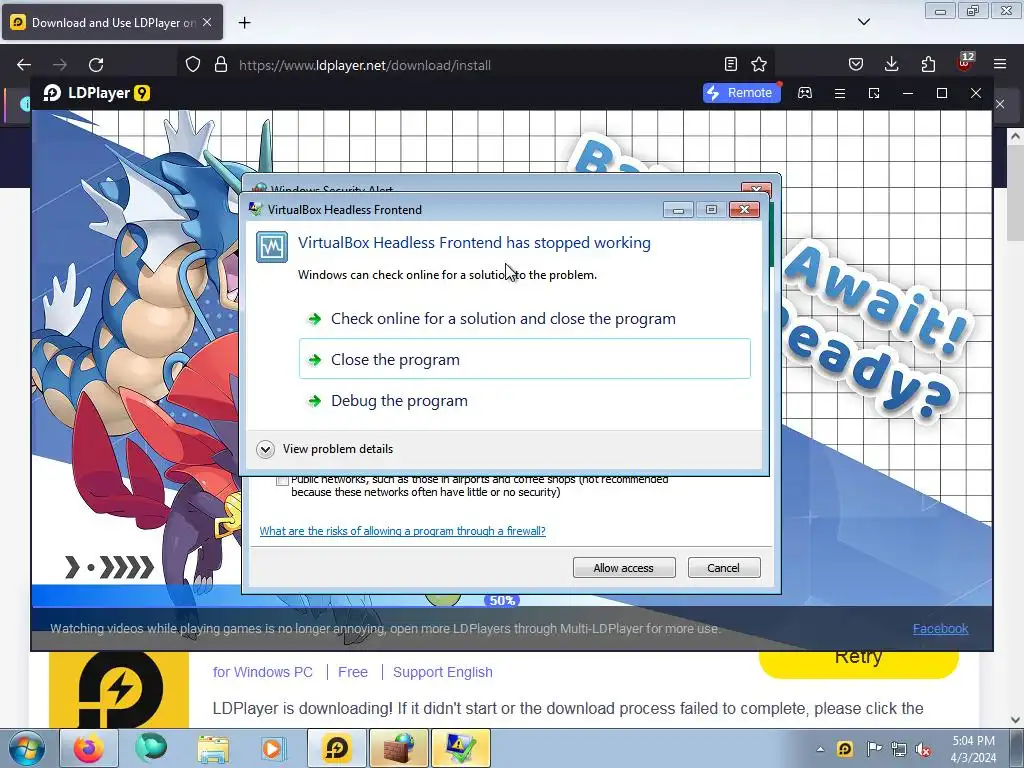Click taskbar clock showing 5:04 PM
1024x768 pixels.
point(973,749)
